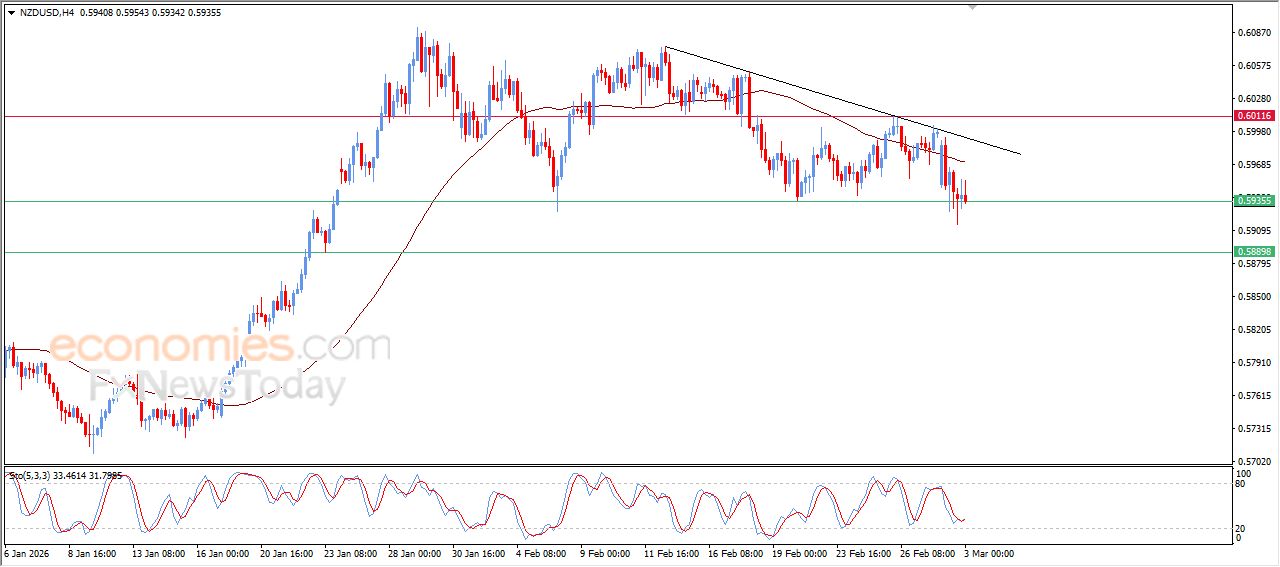Click the 0.60870 price scale label
Screen dimensions: 1280x567
[x=1255, y=33]
